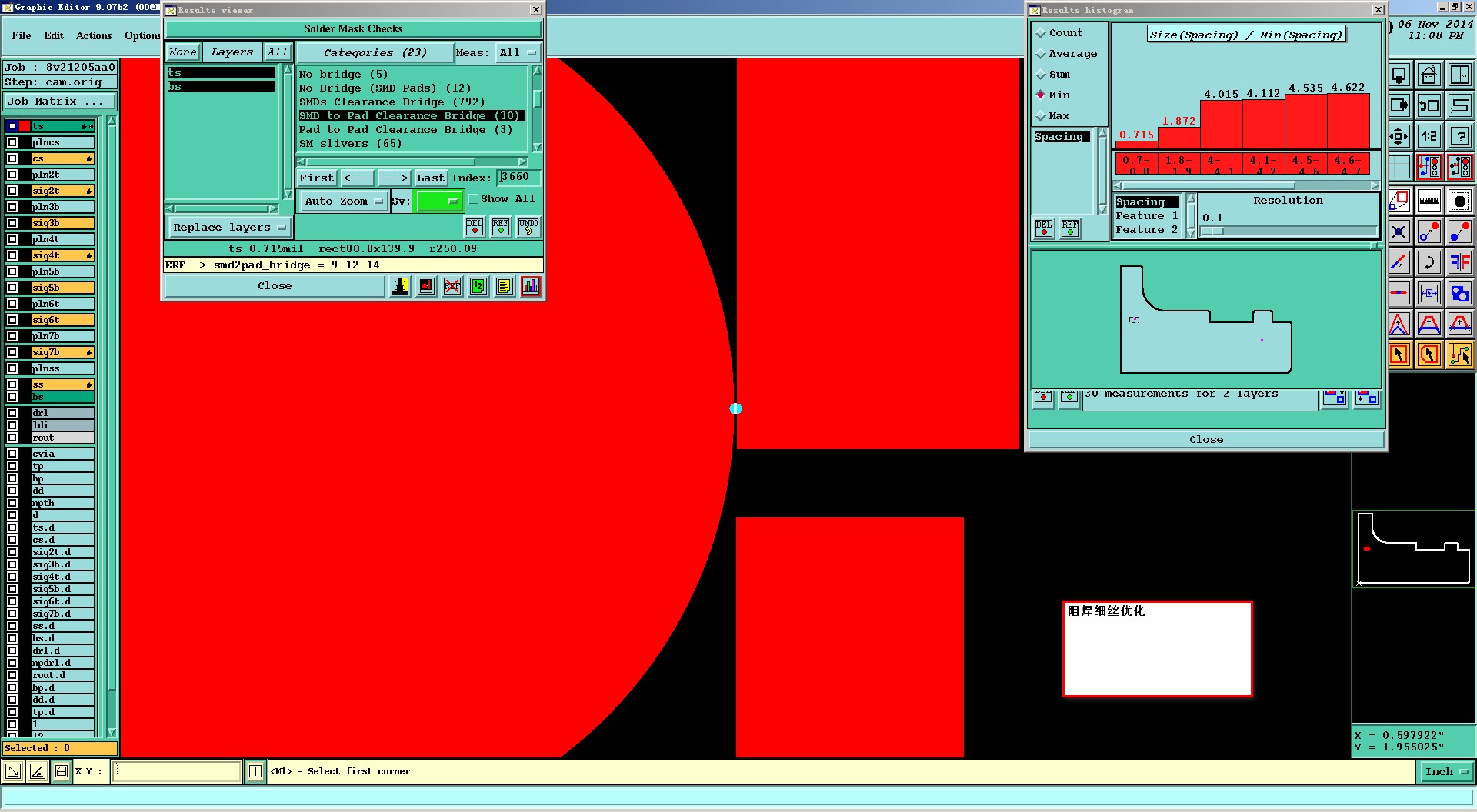Open the Edit menu
The height and width of the screenshot is (812, 1477).
[x=54, y=35]
